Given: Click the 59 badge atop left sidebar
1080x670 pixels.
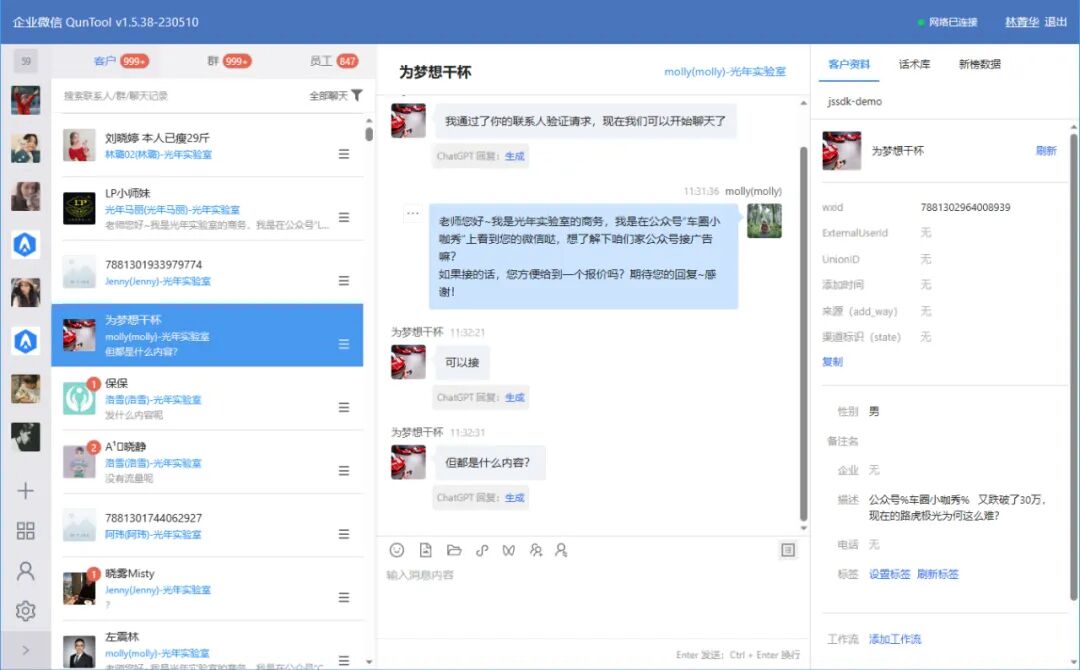Looking at the screenshot, I should tap(25, 61).
